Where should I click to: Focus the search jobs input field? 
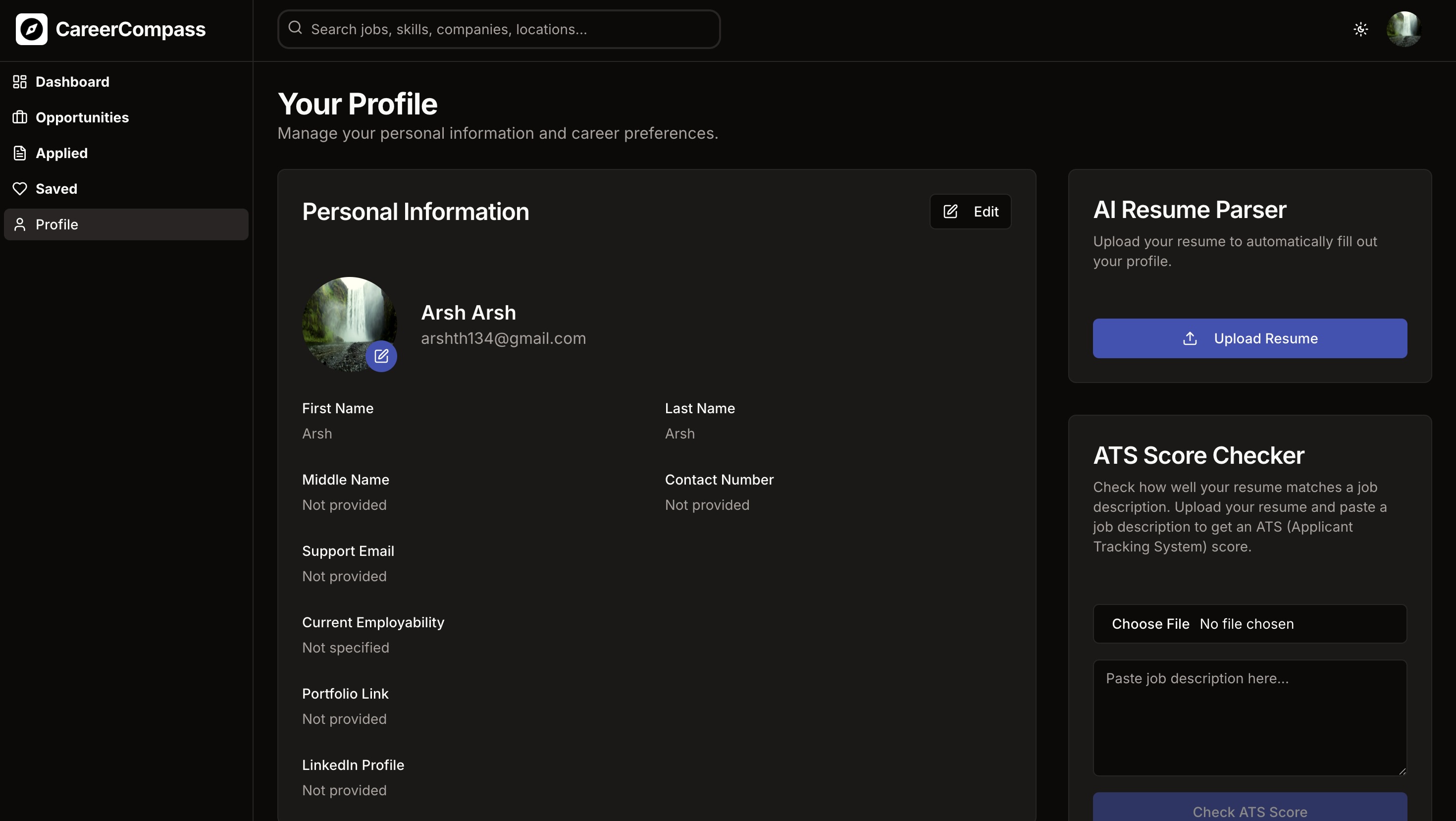pos(509,29)
